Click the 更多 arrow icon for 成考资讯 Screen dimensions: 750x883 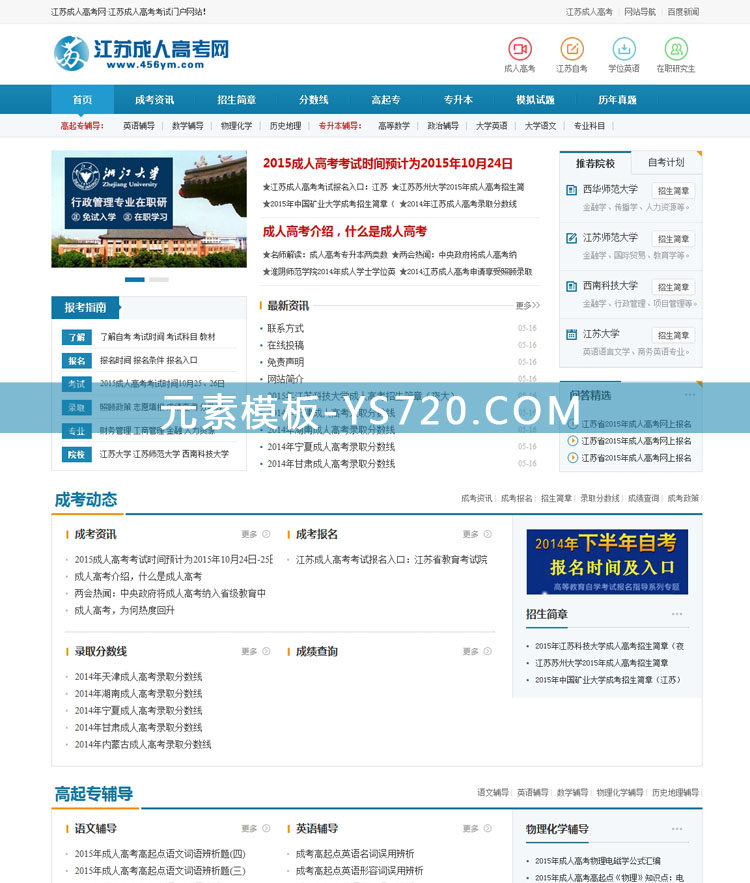[266, 534]
